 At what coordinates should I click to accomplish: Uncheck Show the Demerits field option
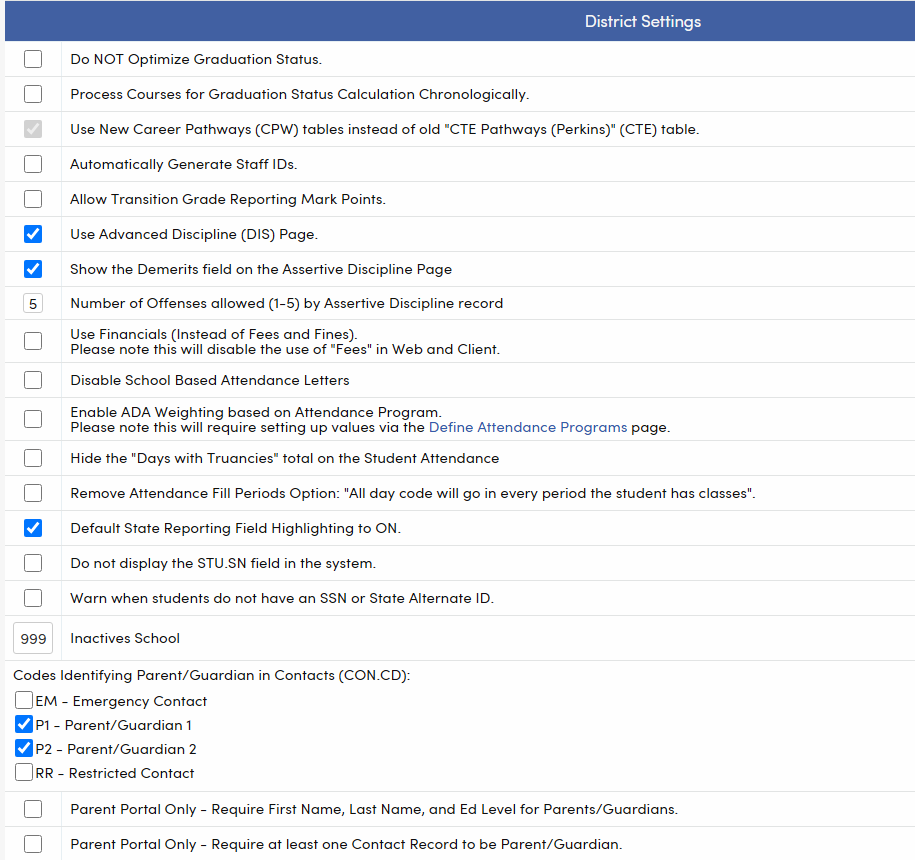point(33,269)
